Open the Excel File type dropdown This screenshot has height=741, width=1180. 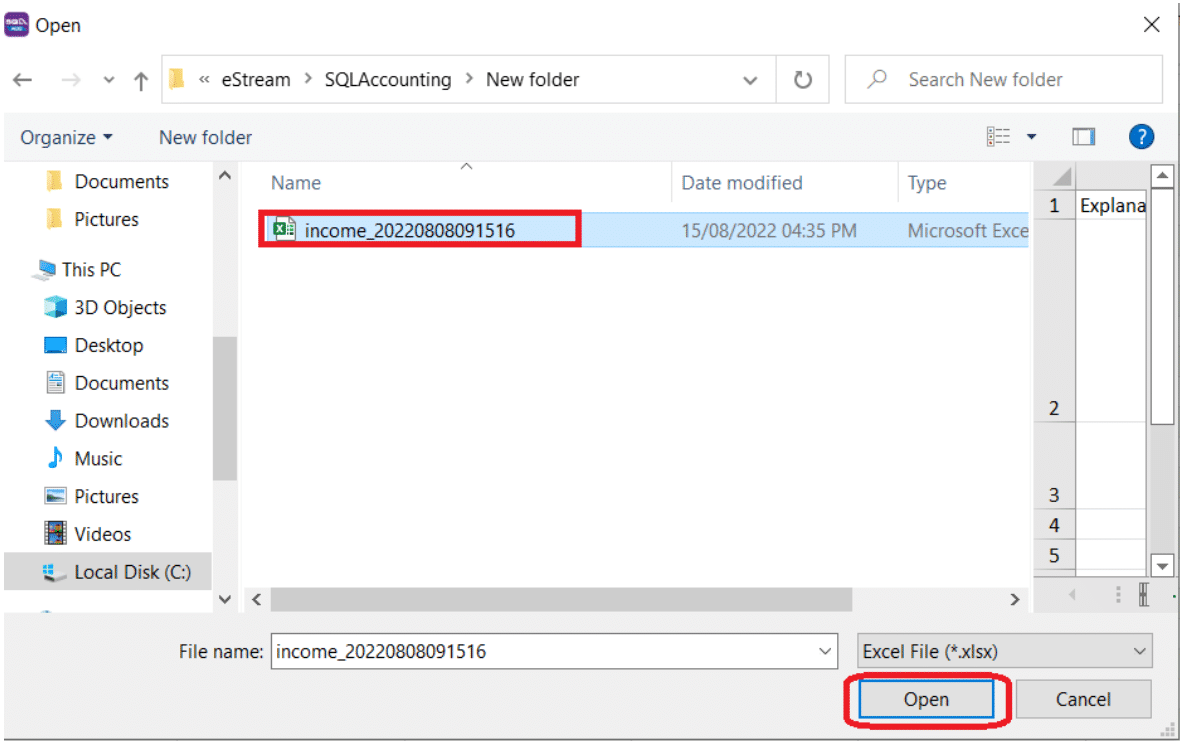pyautogui.click(x=1005, y=652)
